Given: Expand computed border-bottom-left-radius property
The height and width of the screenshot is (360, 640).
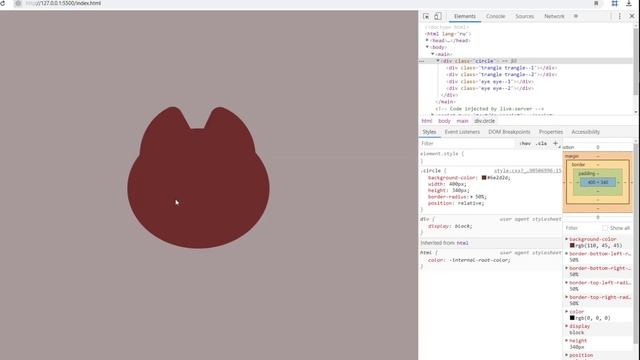Looking at the screenshot, I should pos(567,253).
